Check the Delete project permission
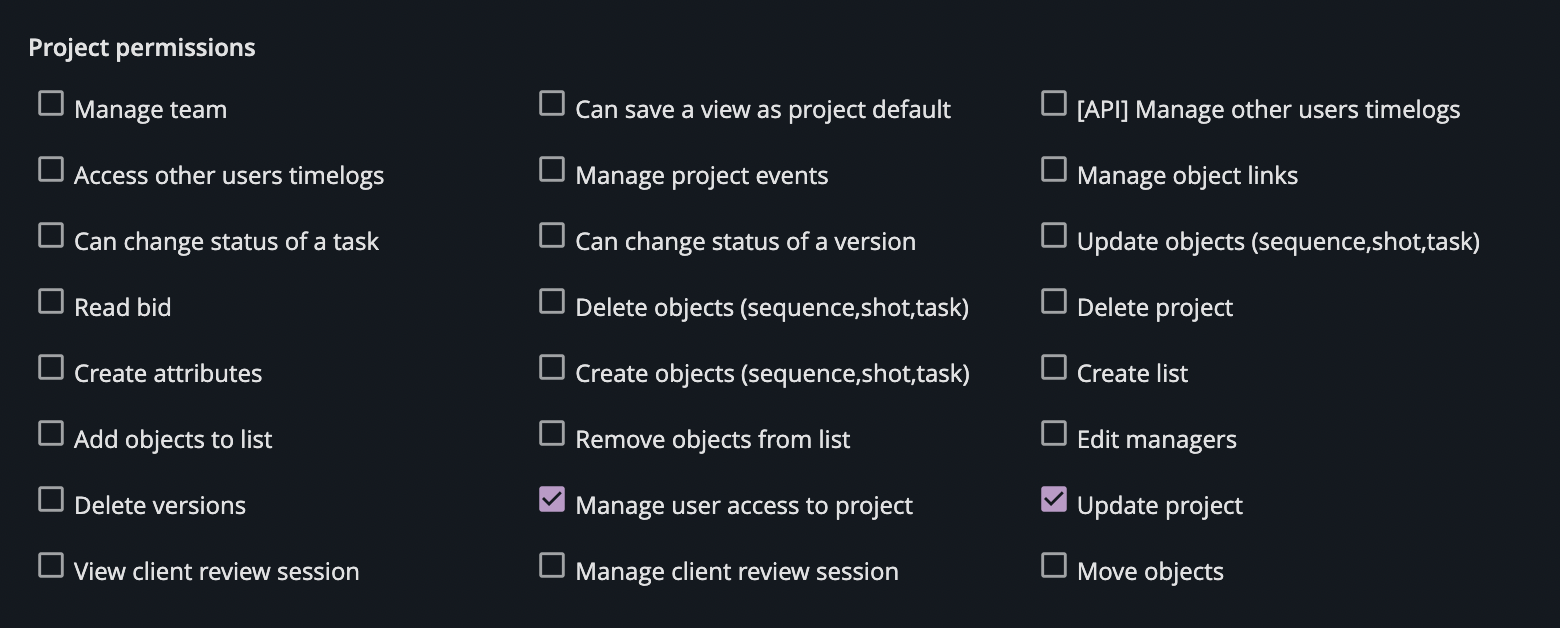This screenshot has width=1560, height=628. click(1054, 302)
